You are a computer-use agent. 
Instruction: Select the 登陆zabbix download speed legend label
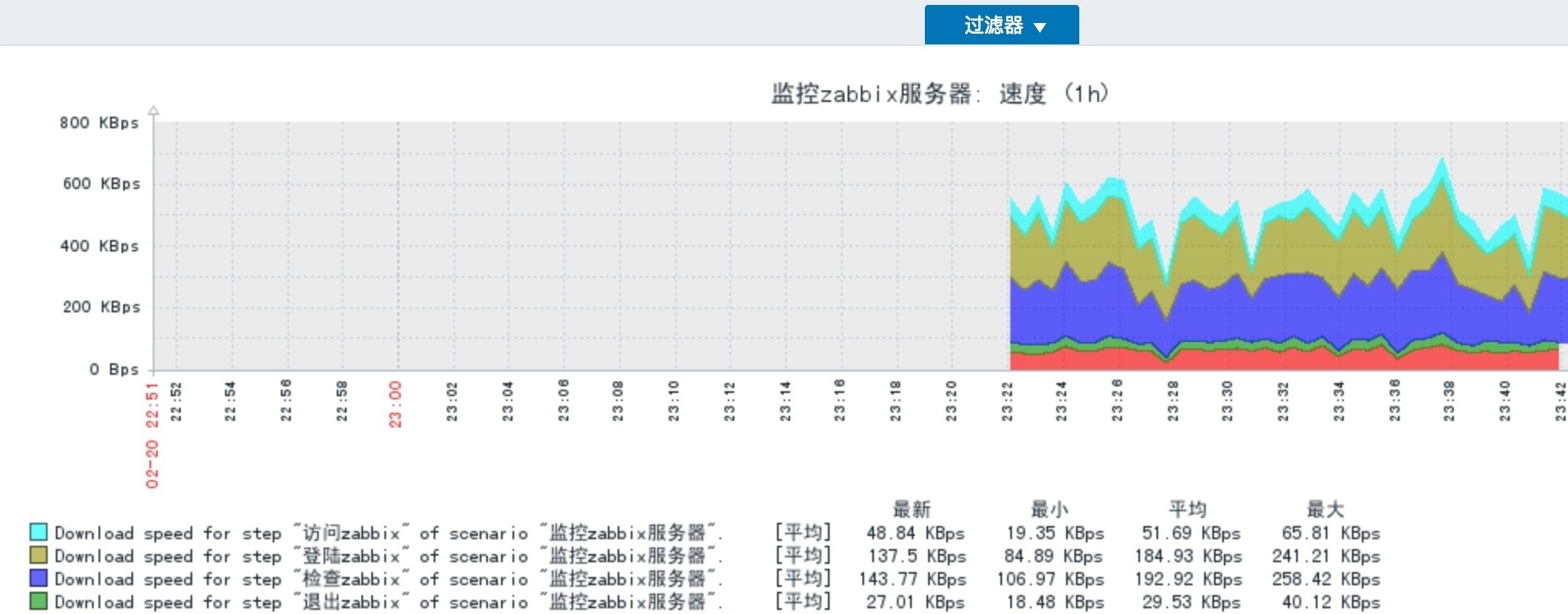[389, 556]
